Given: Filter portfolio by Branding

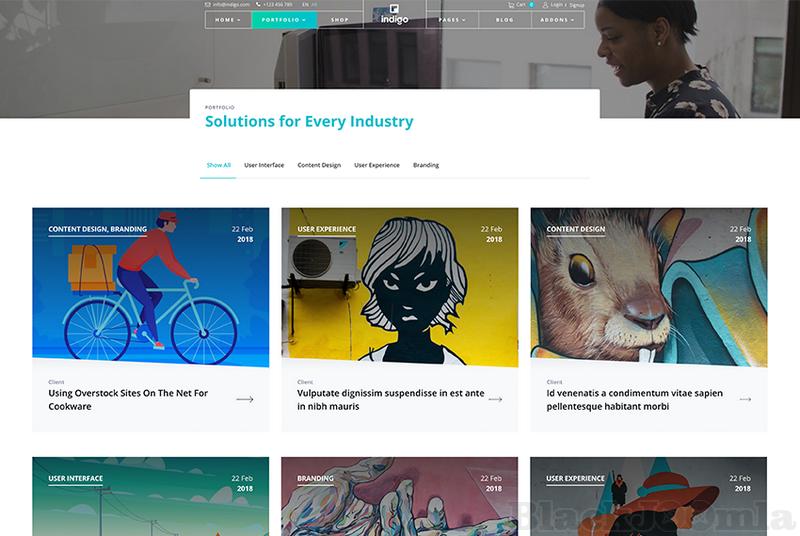Looking at the screenshot, I should [x=426, y=165].
